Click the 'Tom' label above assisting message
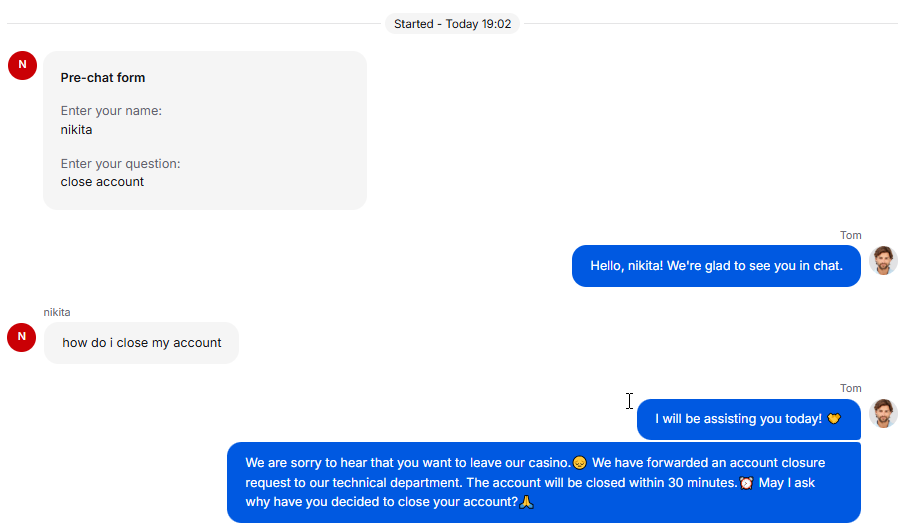The width and height of the screenshot is (909, 526). pyautogui.click(x=850, y=388)
